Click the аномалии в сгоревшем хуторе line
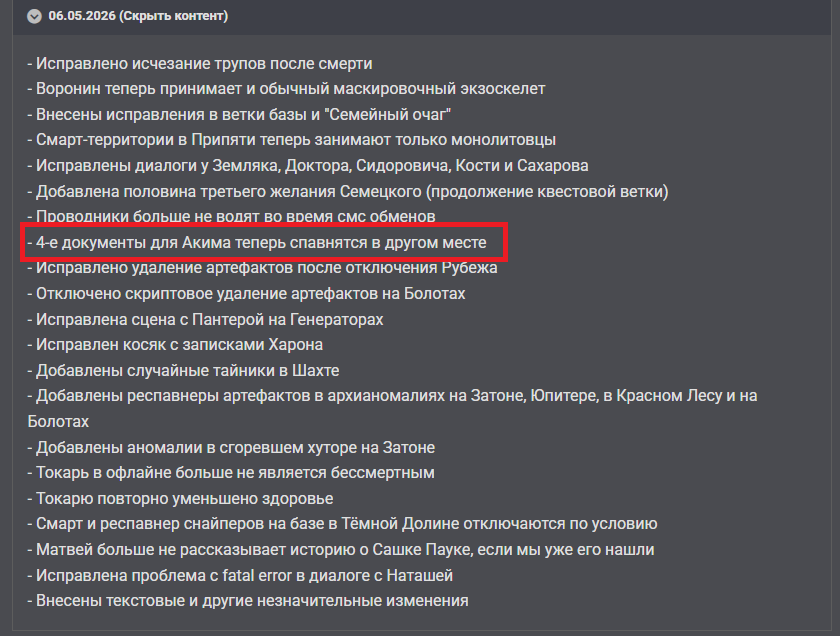The width and height of the screenshot is (840, 636). coord(231,447)
